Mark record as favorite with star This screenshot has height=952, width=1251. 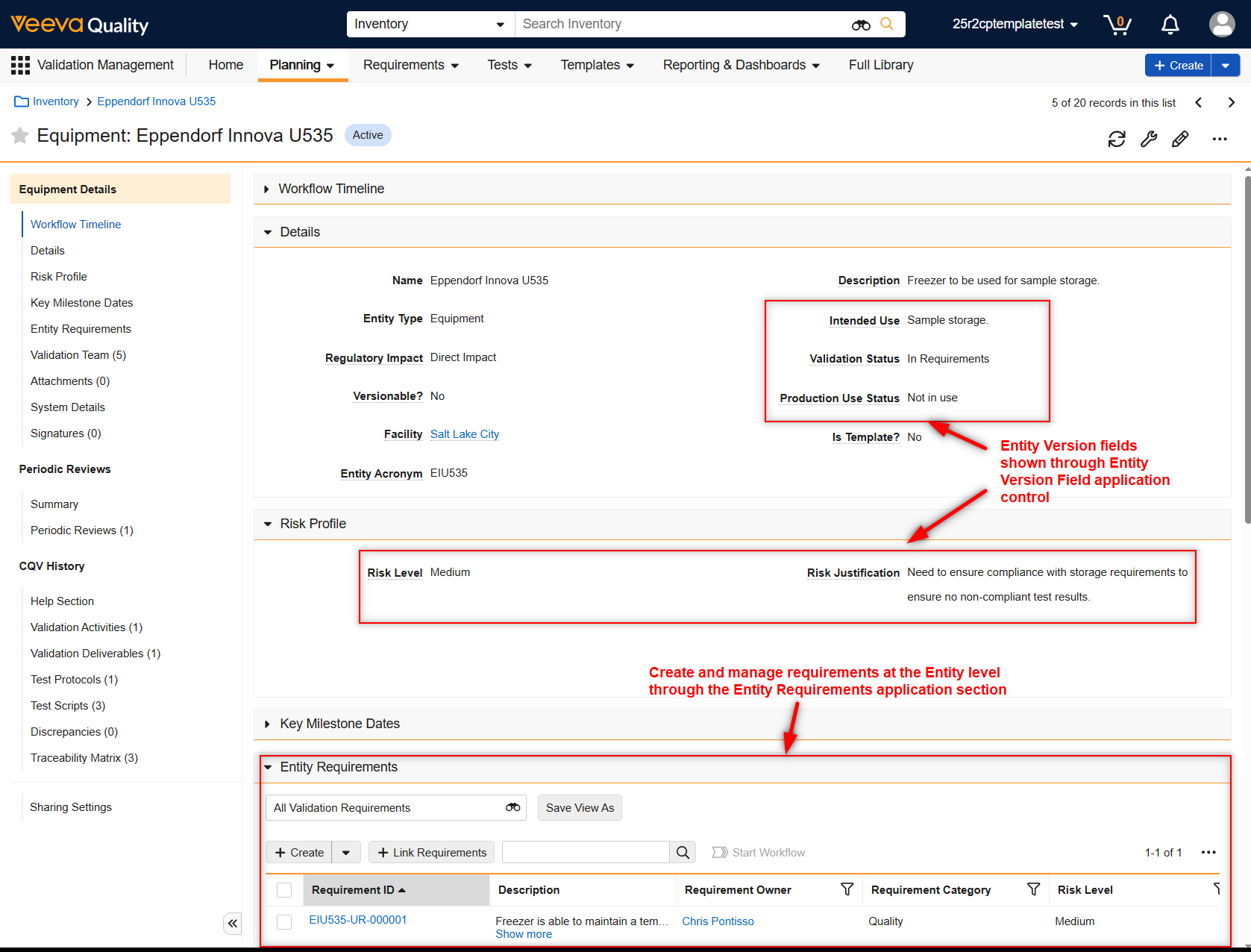click(x=20, y=136)
